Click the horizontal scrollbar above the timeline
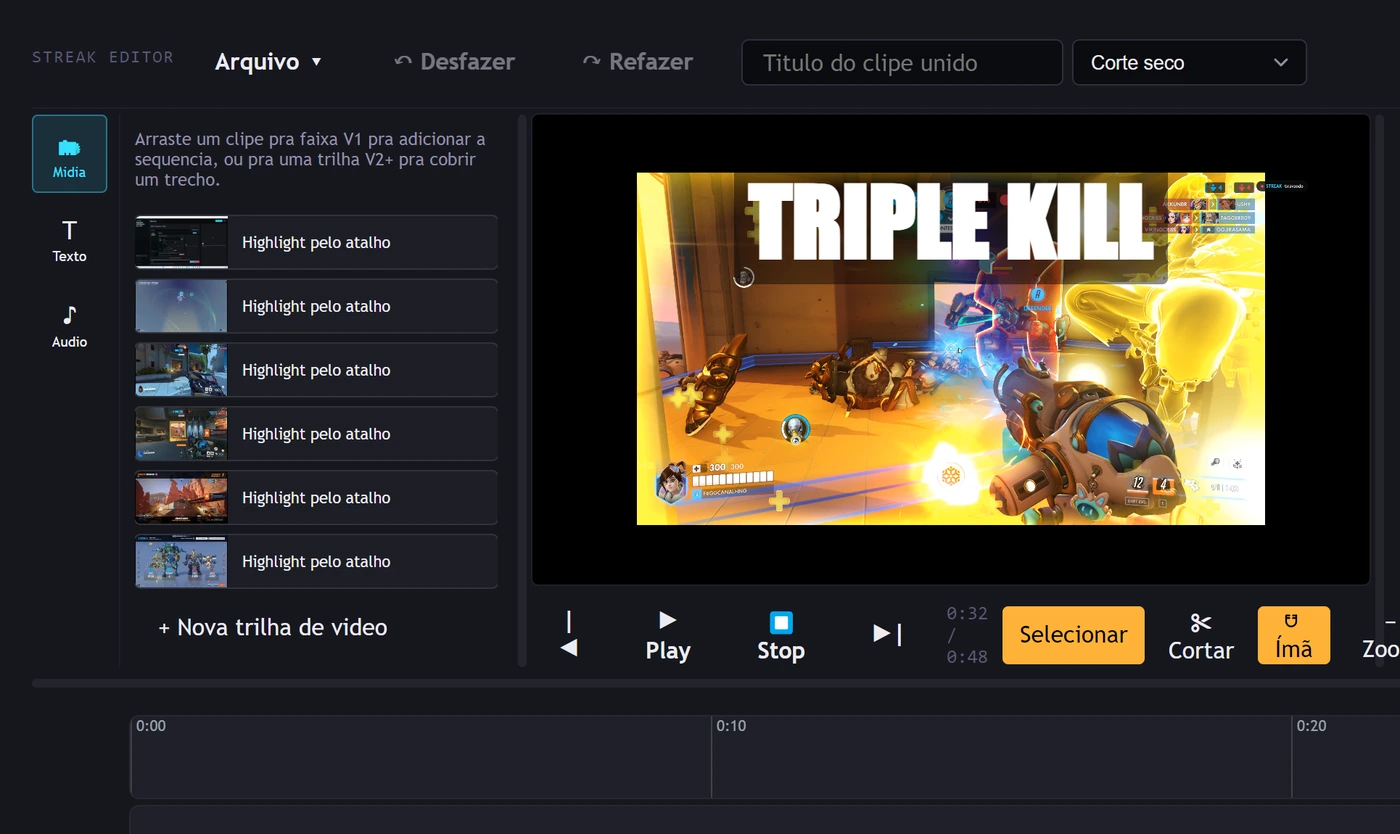 (716, 683)
